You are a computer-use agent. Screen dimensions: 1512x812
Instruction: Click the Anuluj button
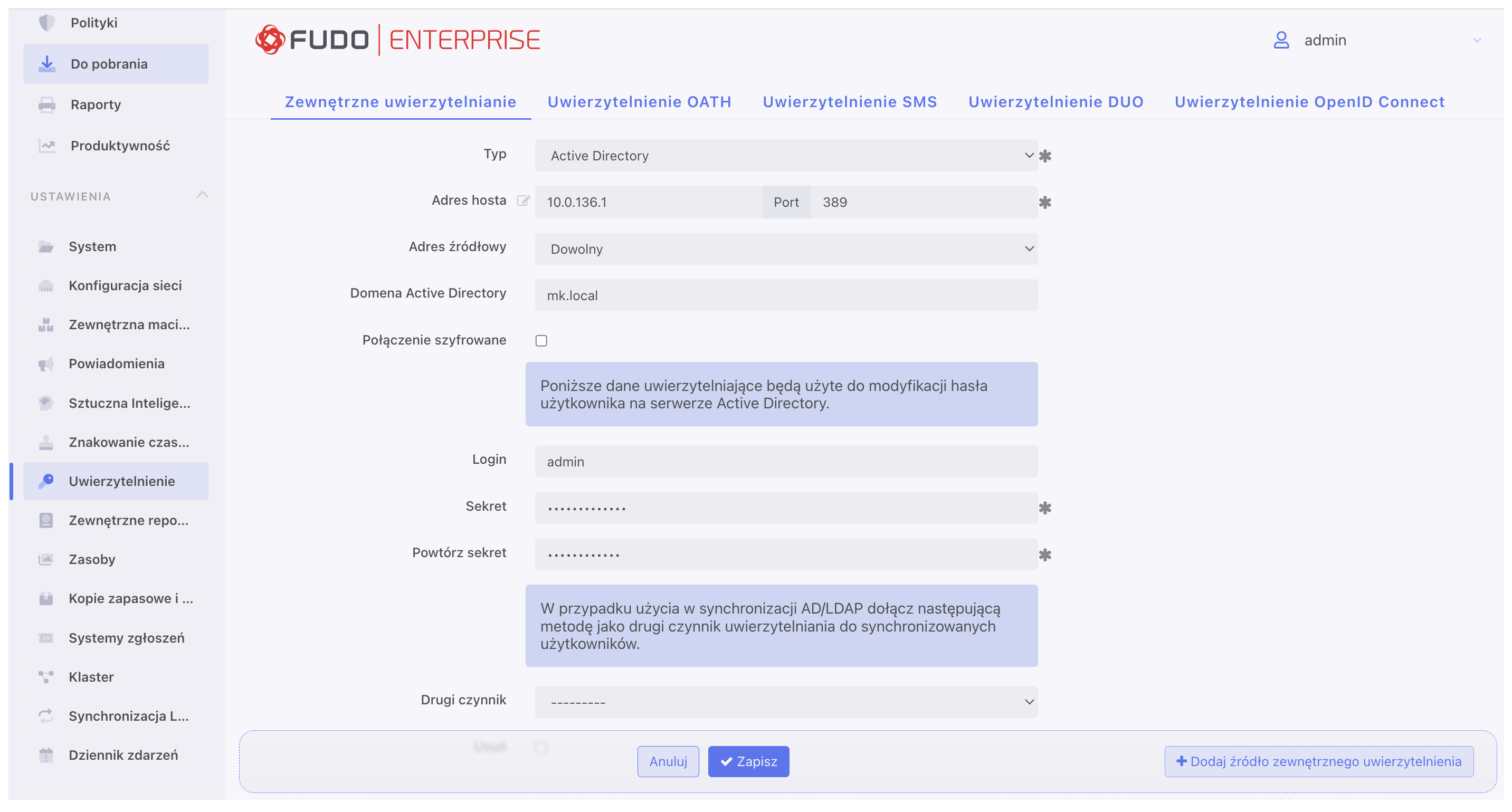click(x=668, y=761)
